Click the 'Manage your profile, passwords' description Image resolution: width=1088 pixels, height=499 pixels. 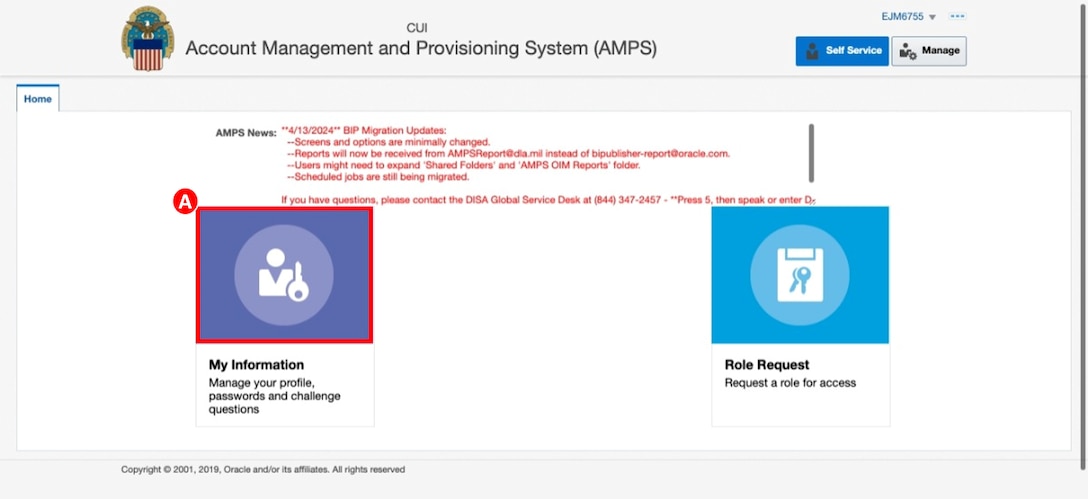(275, 396)
